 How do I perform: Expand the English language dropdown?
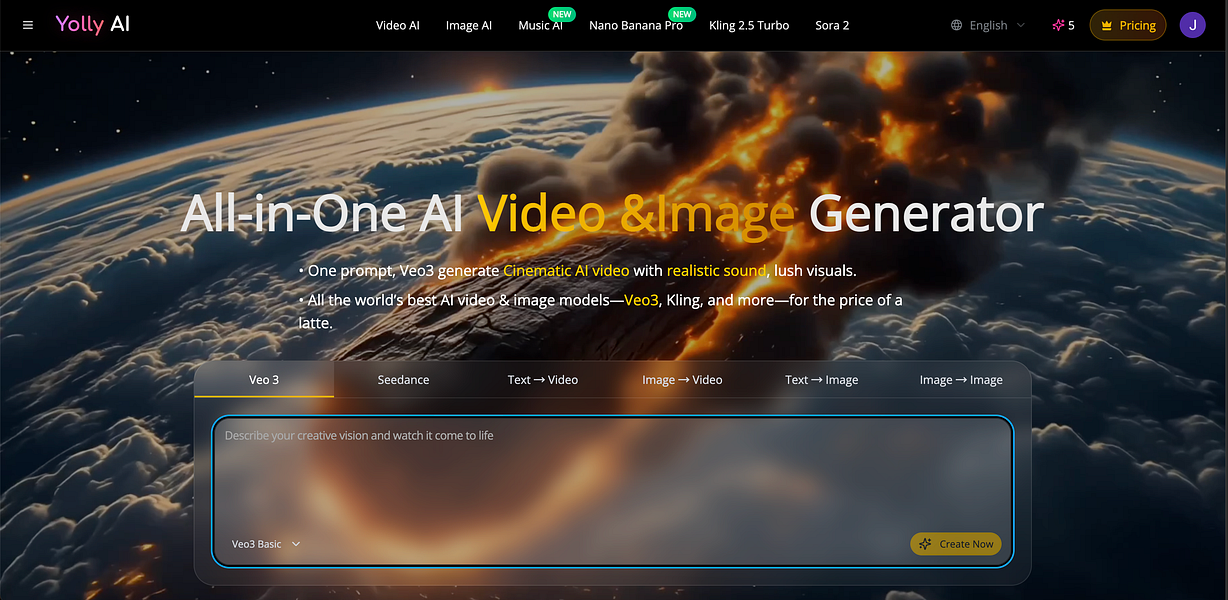[989, 25]
